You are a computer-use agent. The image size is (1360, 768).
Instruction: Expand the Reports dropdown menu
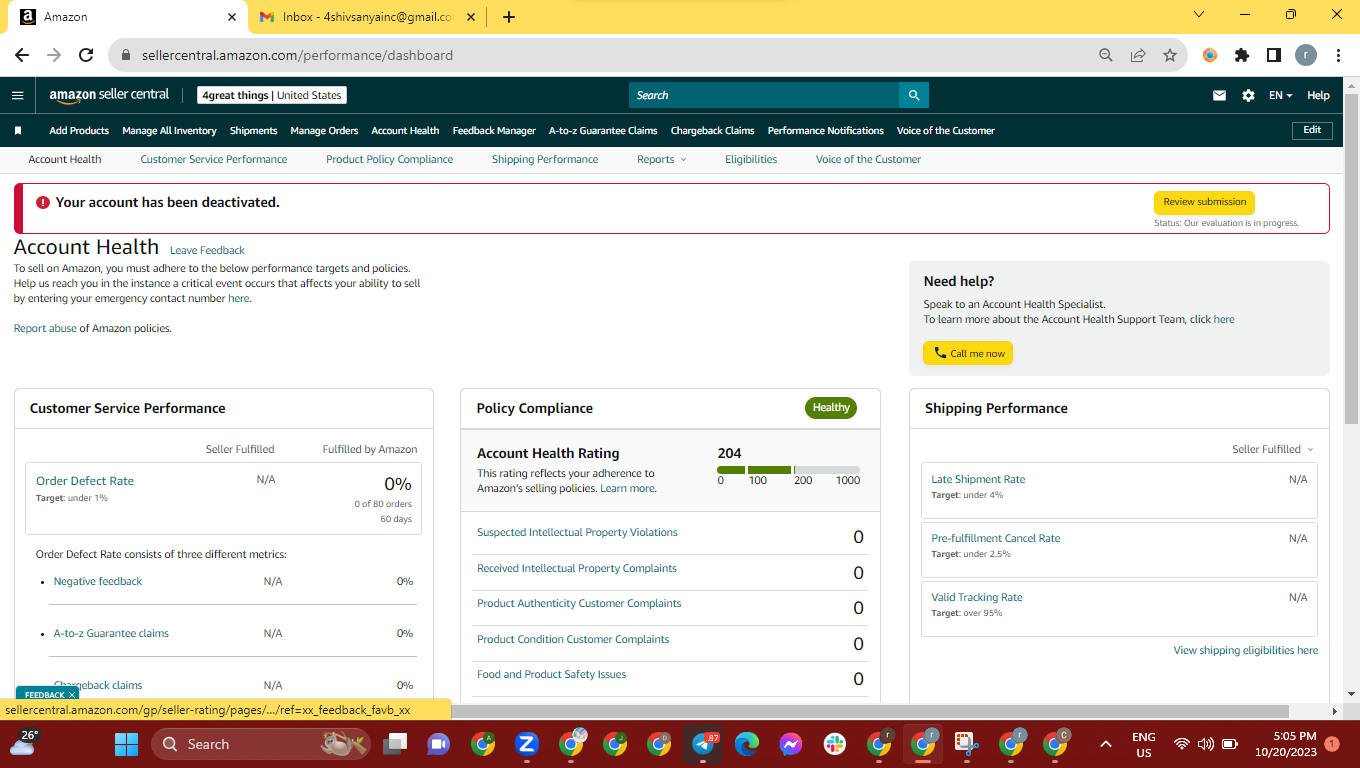[x=662, y=159]
